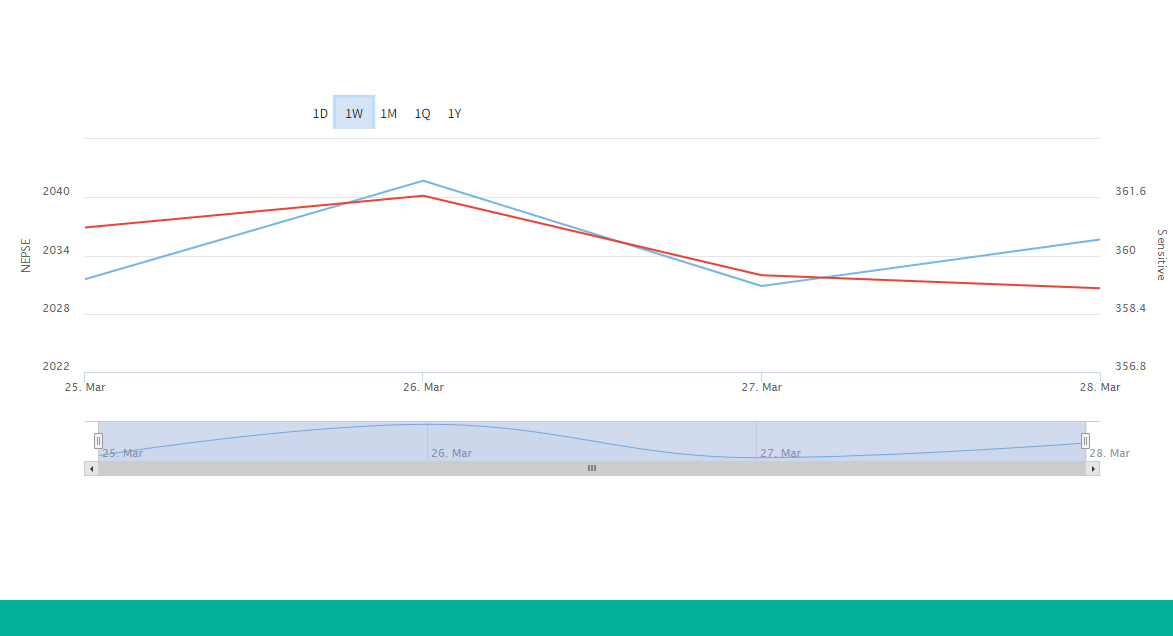
Task: Click the scrollbar grip in the center
Action: pos(592,468)
